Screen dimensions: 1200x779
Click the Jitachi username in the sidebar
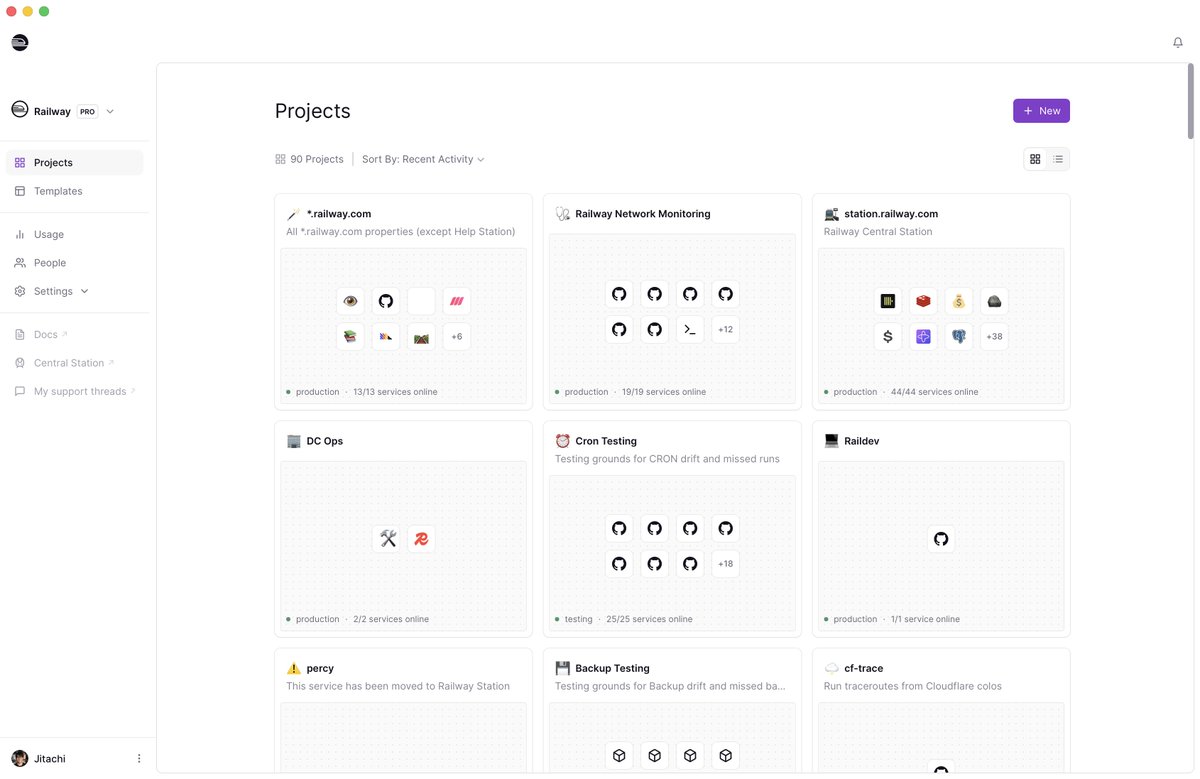[x=49, y=759]
